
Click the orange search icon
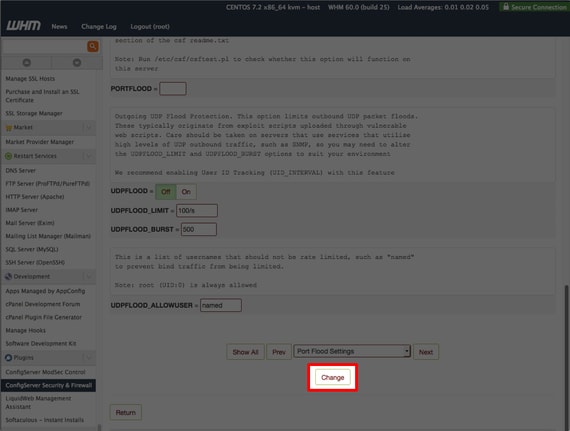(x=93, y=46)
